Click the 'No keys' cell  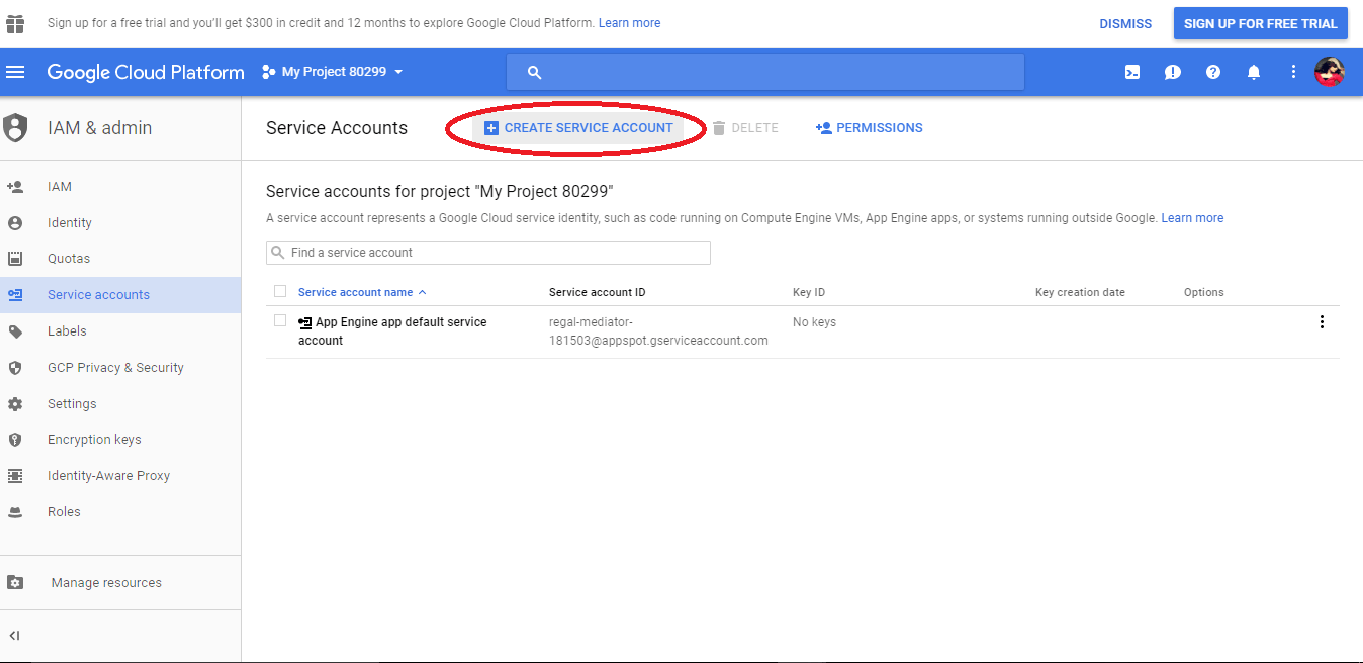click(x=814, y=322)
